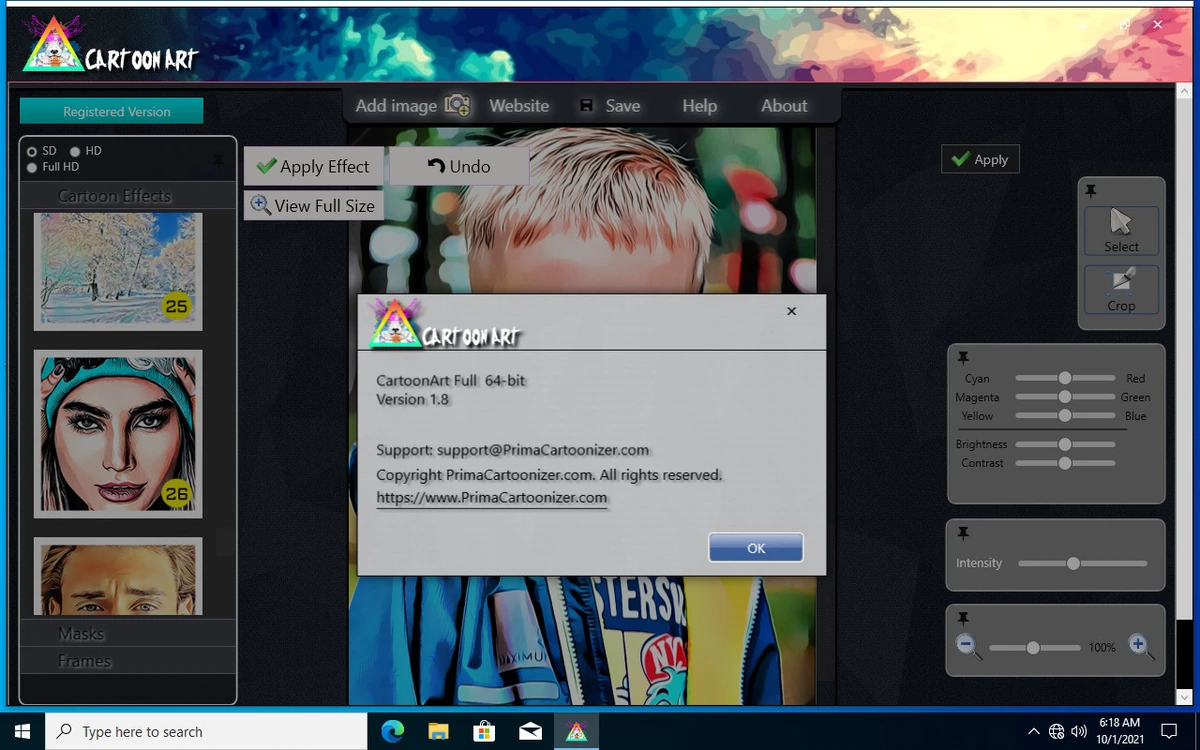This screenshot has height=750, width=1200.
Task: Select cartoon effect thumbnail 25
Action: [118, 271]
